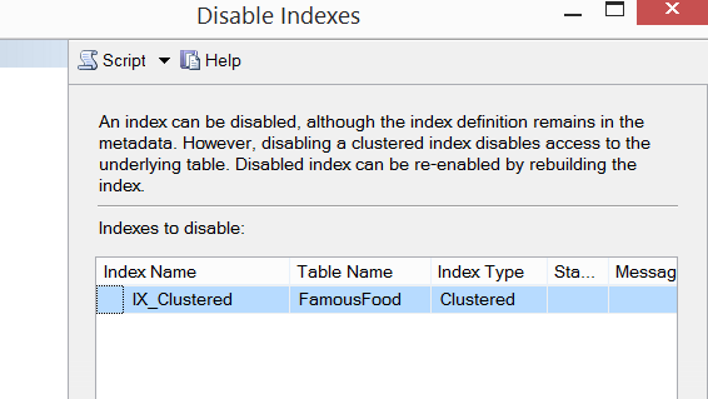Sort by Table Name column header

360,272
